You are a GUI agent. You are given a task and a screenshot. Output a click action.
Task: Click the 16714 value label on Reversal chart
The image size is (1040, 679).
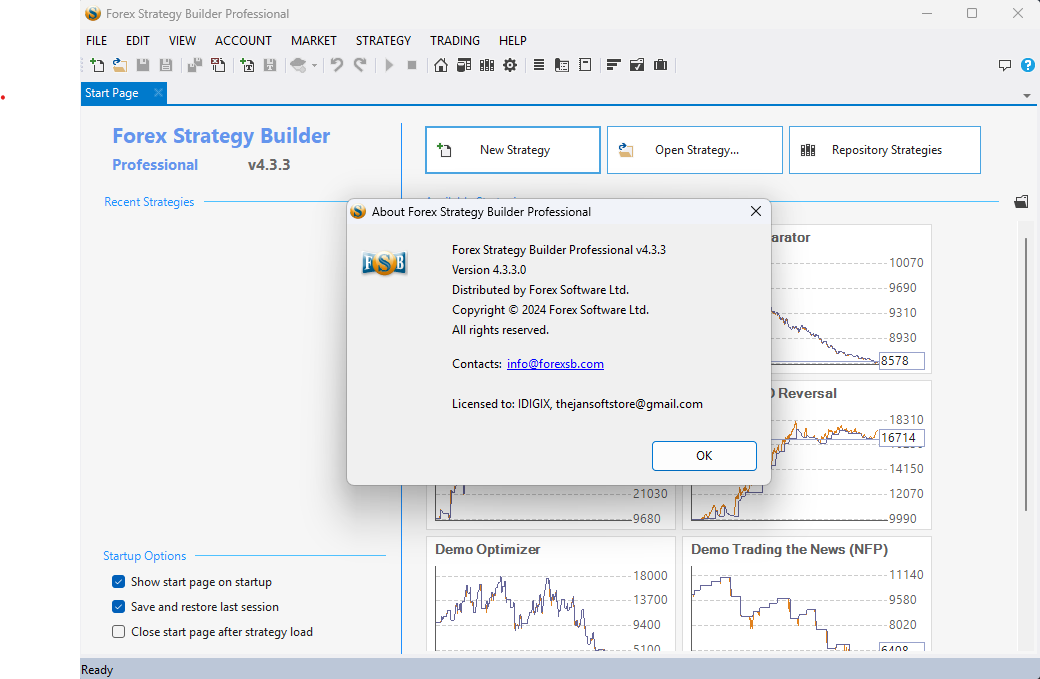tap(901, 438)
